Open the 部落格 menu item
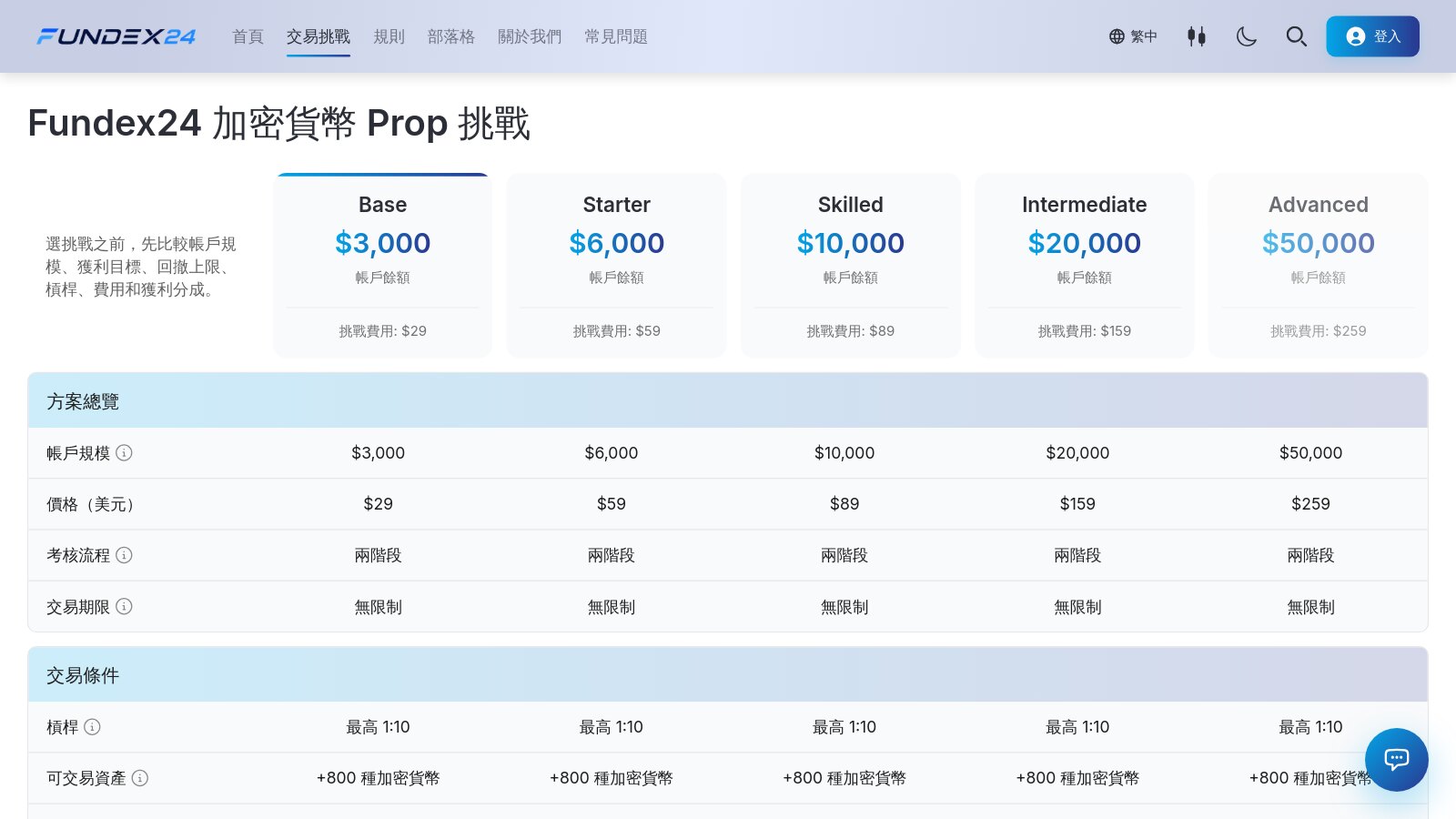This screenshot has width=1456, height=819. pyautogui.click(x=451, y=36)
